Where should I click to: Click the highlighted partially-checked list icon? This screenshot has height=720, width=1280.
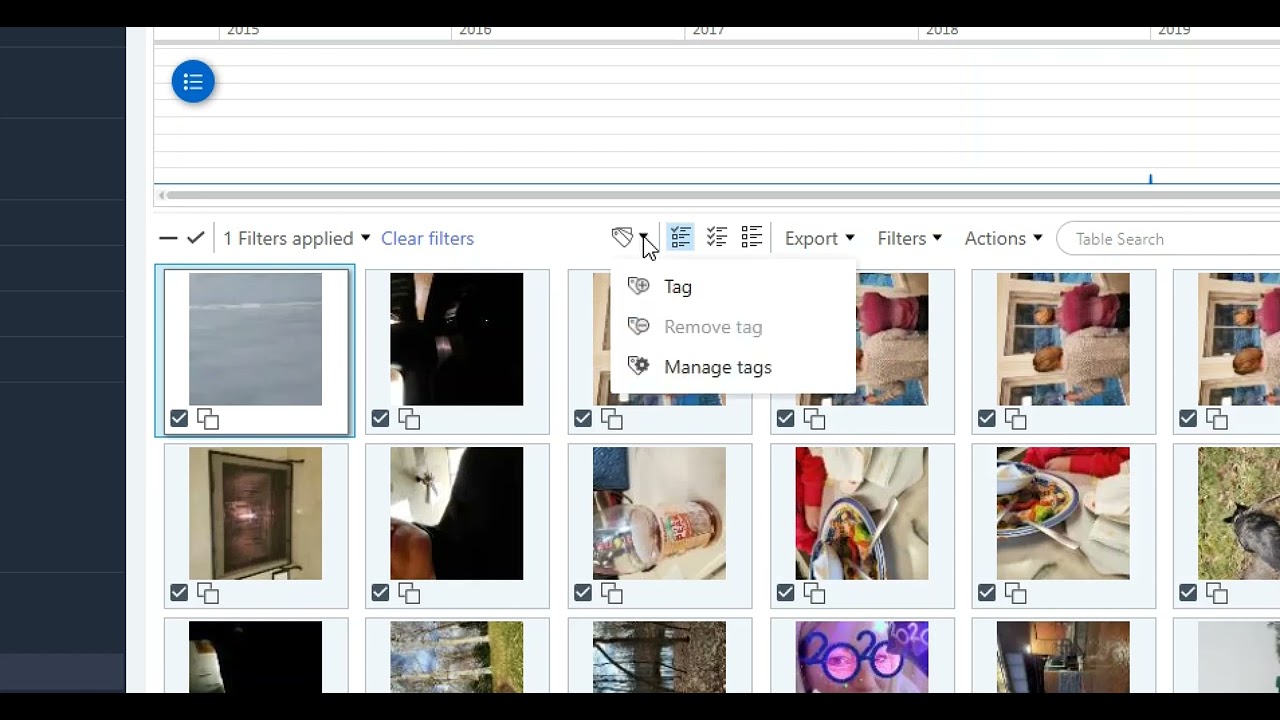pyautogui.click(x=681, y=237)
